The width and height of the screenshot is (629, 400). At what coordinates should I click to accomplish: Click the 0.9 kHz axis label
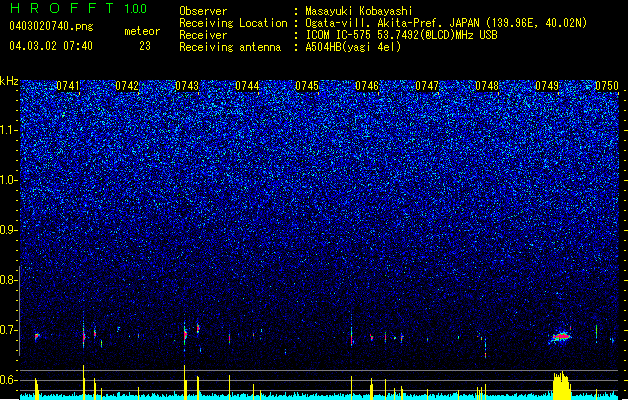(x=8, y=230)
